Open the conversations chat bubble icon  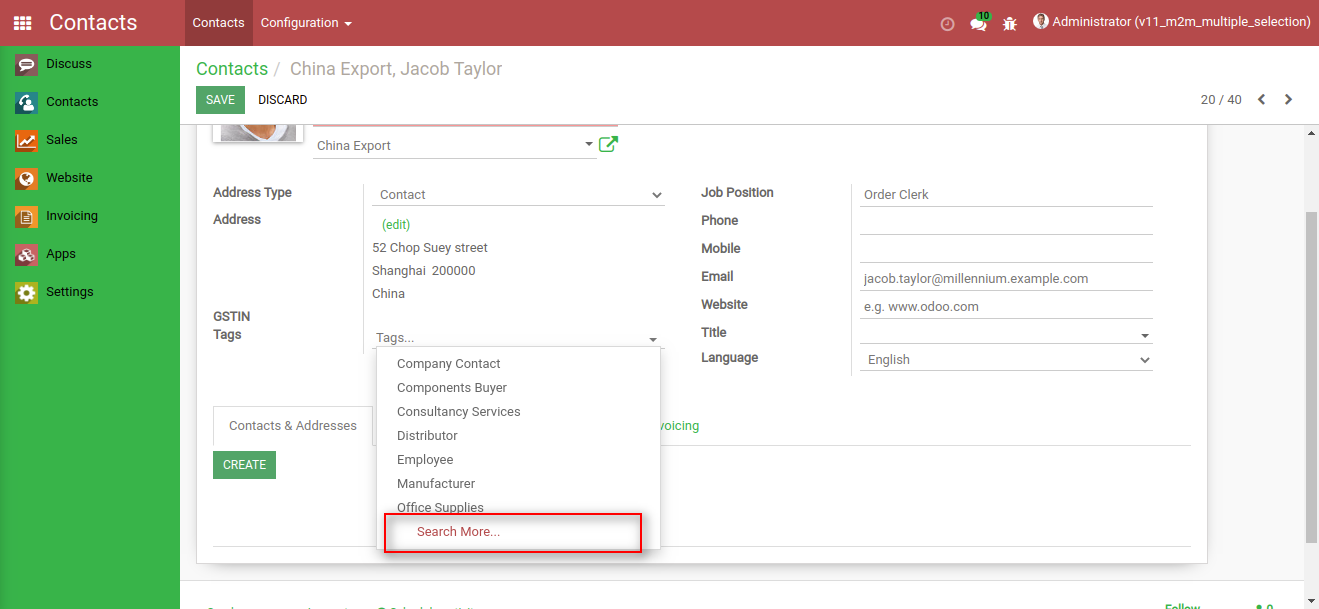click(978, 23)
